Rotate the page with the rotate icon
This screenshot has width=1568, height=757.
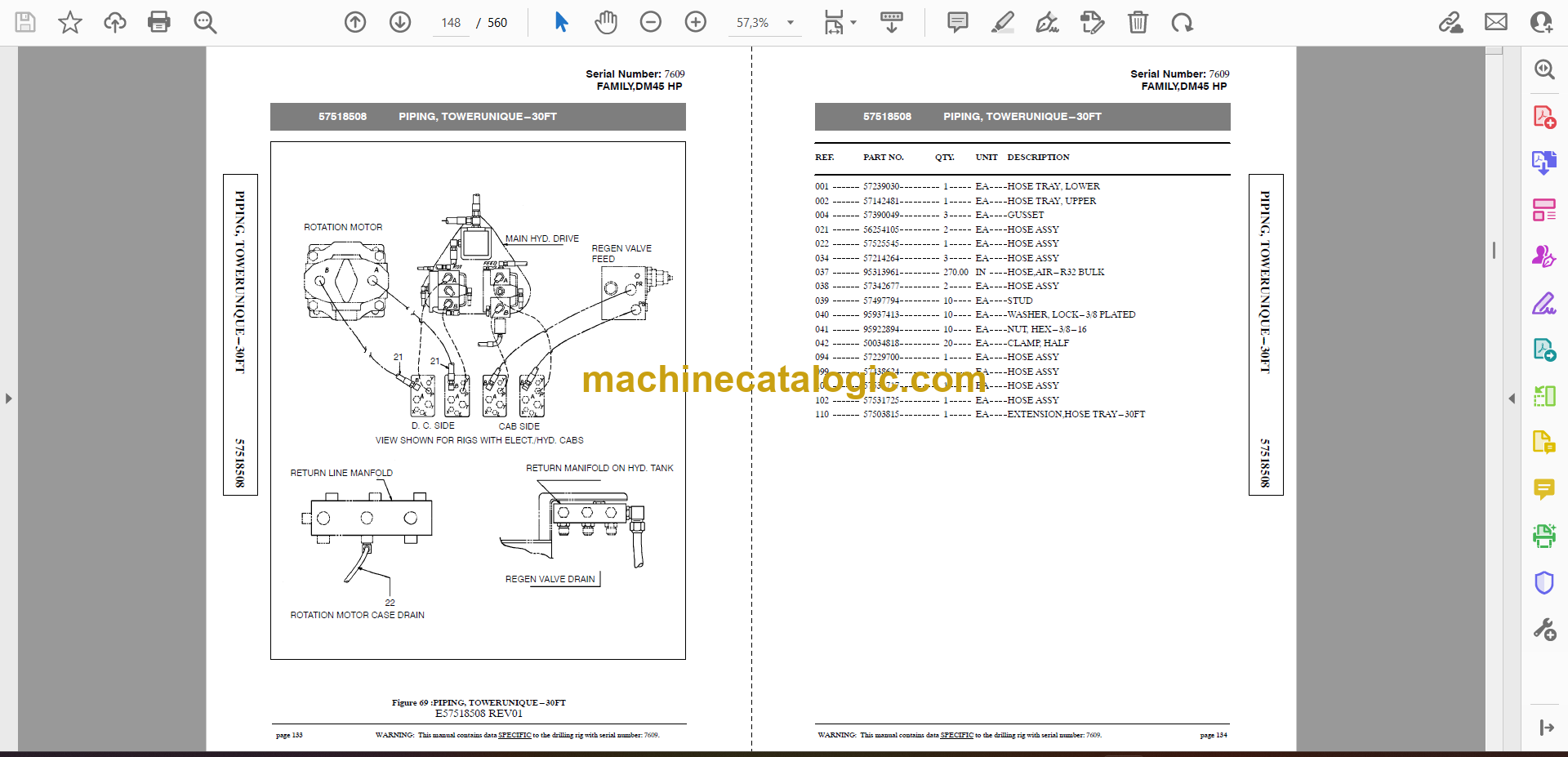(1183, 22)
